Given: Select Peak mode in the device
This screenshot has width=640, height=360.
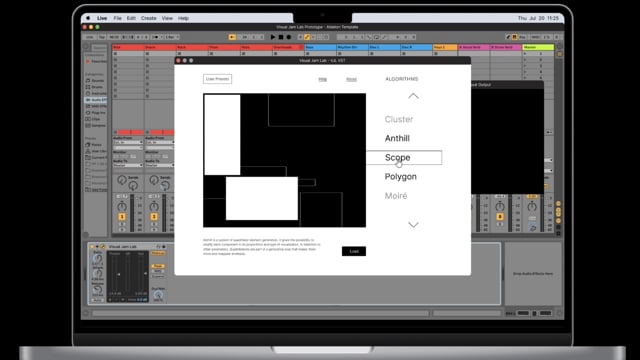Looking at the screenshot, I should pyautogui.click(x=158, y=266).
